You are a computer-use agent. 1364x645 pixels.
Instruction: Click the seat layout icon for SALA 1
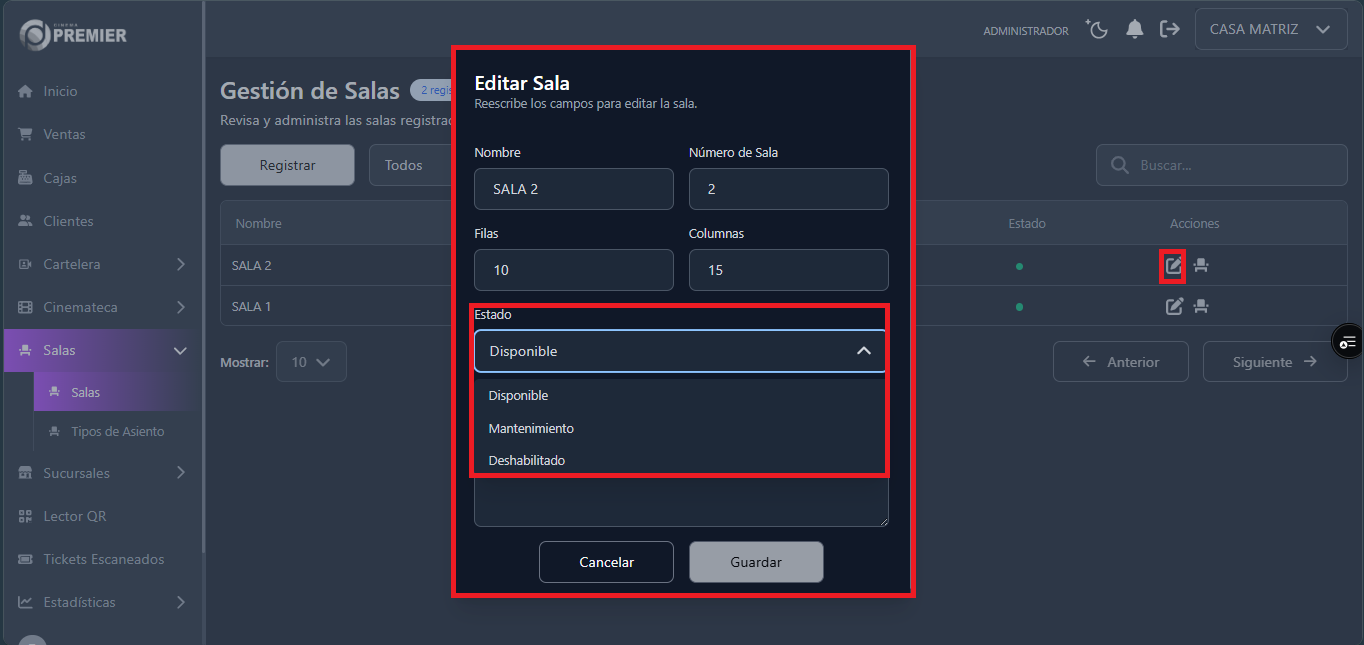(x=1201, y=306)
